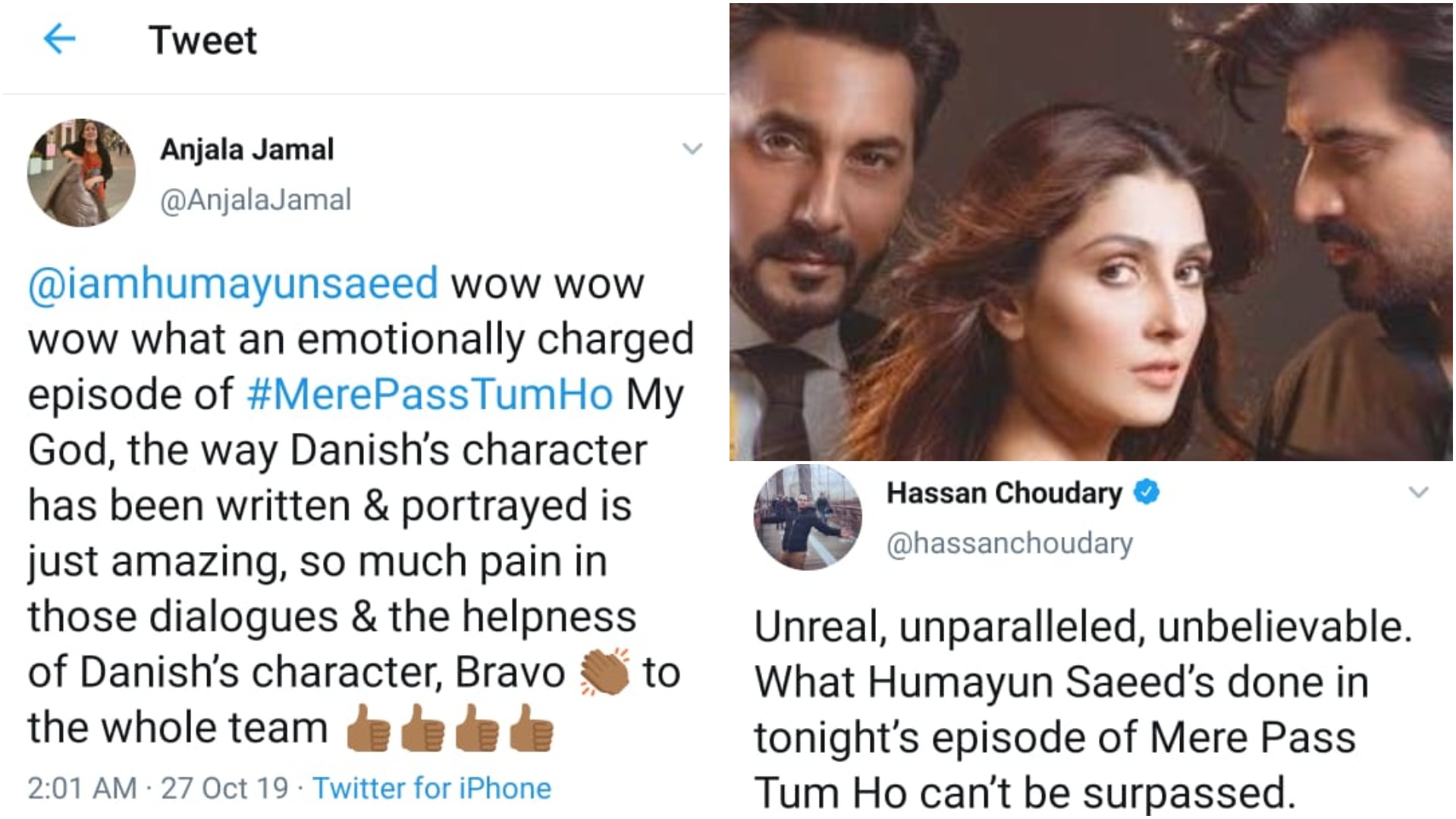This screenshot has height=819, width=1456.
Task: Open the #MerePassTumHo hashtag
Action: click(430, 394)
